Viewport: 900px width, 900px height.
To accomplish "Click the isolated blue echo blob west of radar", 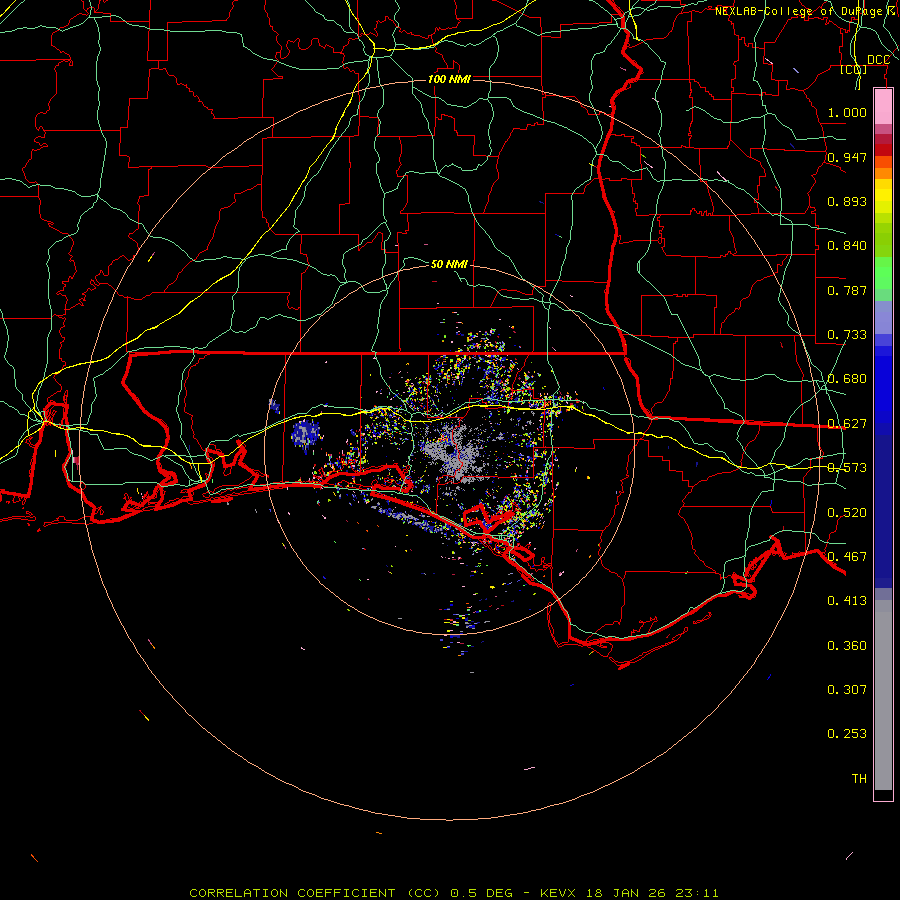I will point(305,435).
